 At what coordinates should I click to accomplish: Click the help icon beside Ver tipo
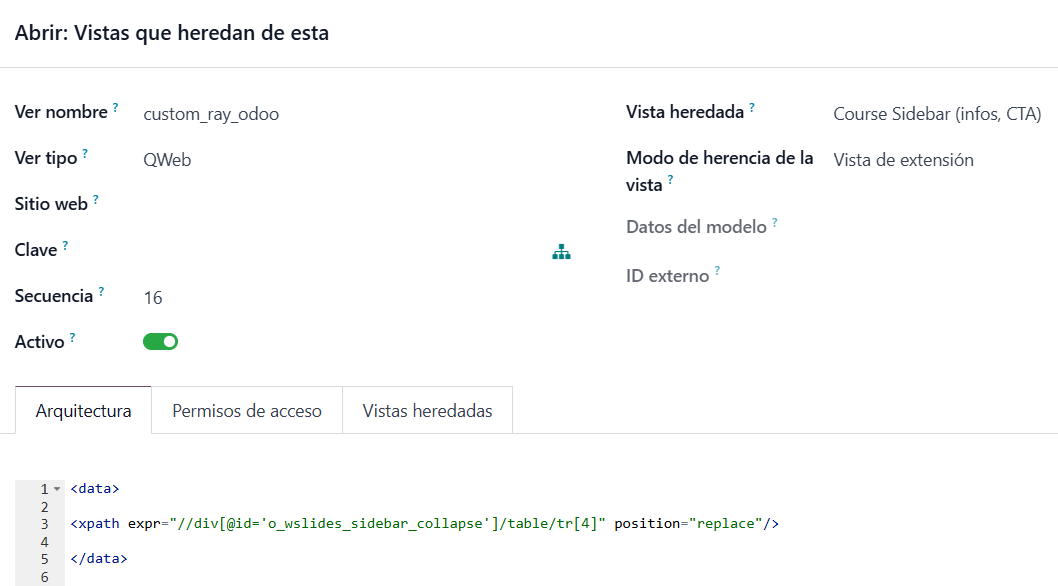tap(85, 154)
